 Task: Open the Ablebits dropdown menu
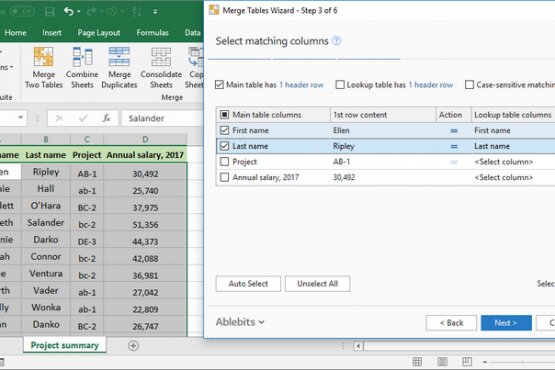240,322
